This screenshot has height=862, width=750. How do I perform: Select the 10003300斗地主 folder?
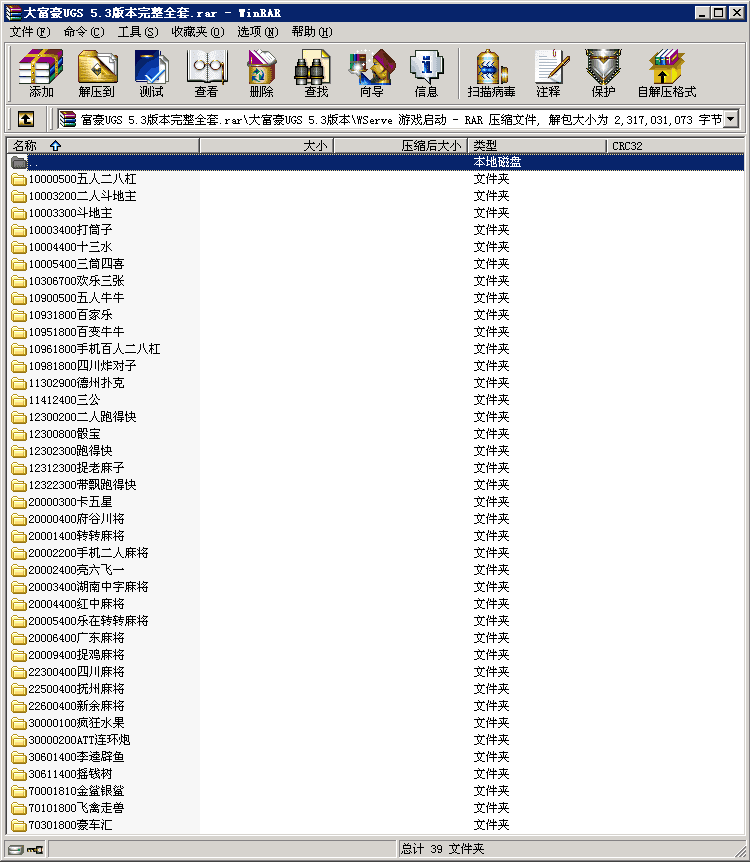pos(70,213)
